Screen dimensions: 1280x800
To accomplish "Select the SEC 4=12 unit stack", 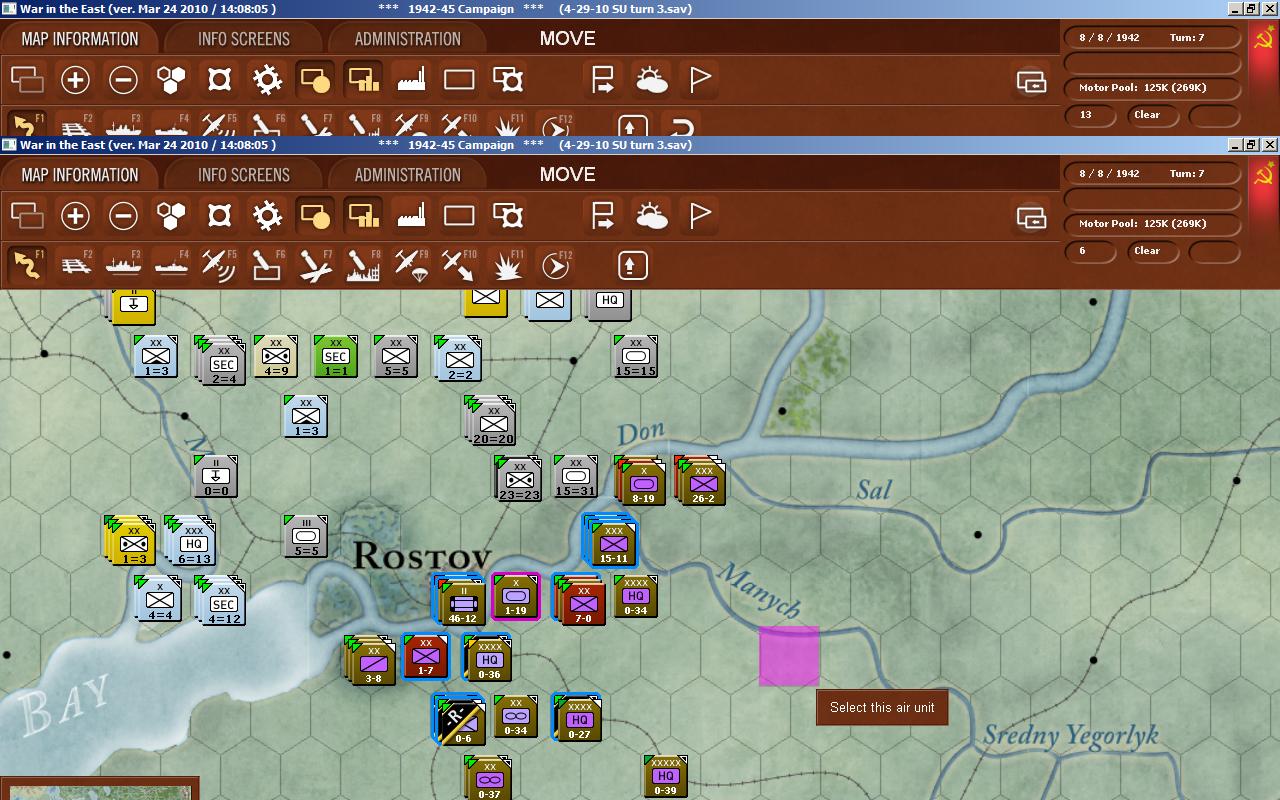I will [221, 600].
